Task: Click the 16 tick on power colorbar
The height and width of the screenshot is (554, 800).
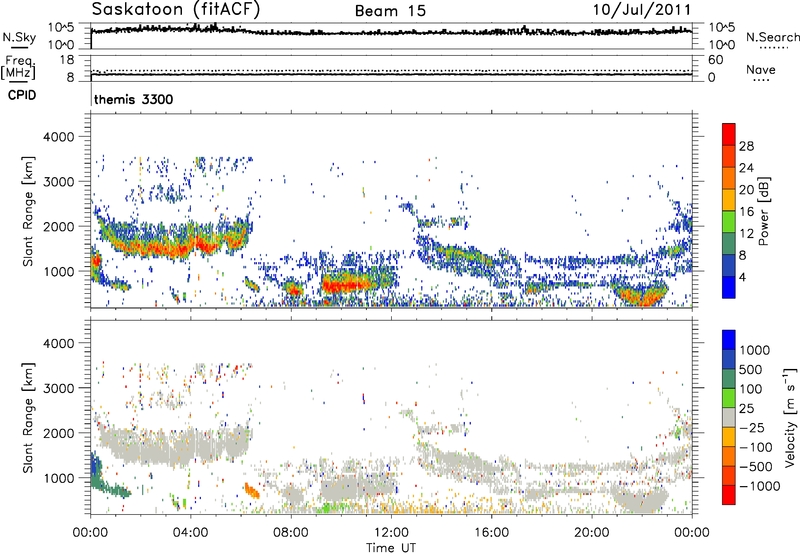Action: (x=746, y=212)
